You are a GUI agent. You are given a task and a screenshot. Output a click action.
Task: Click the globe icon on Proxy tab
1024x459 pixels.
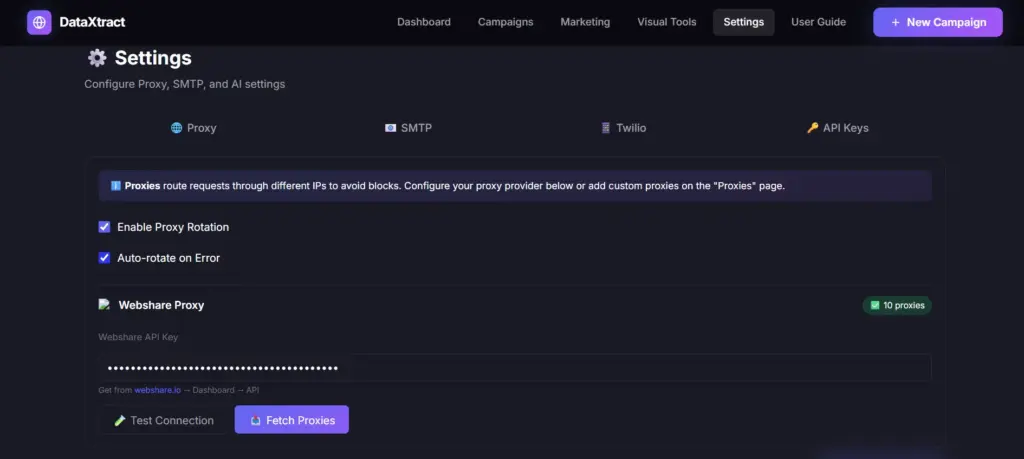pyautogui.click(x=176, y=128)
